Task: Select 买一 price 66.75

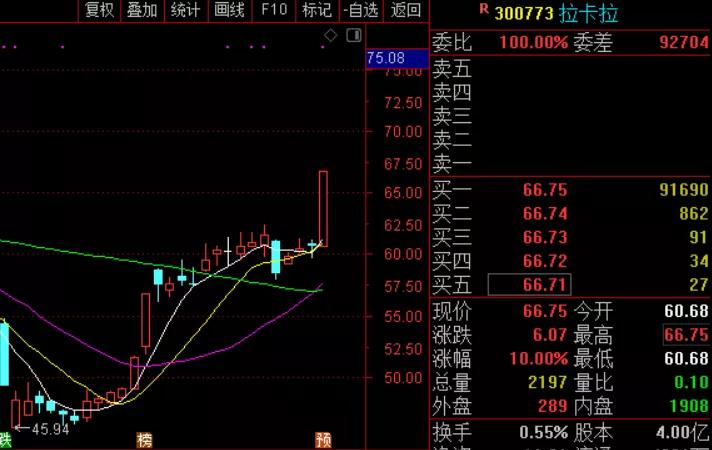Action: 545,190
